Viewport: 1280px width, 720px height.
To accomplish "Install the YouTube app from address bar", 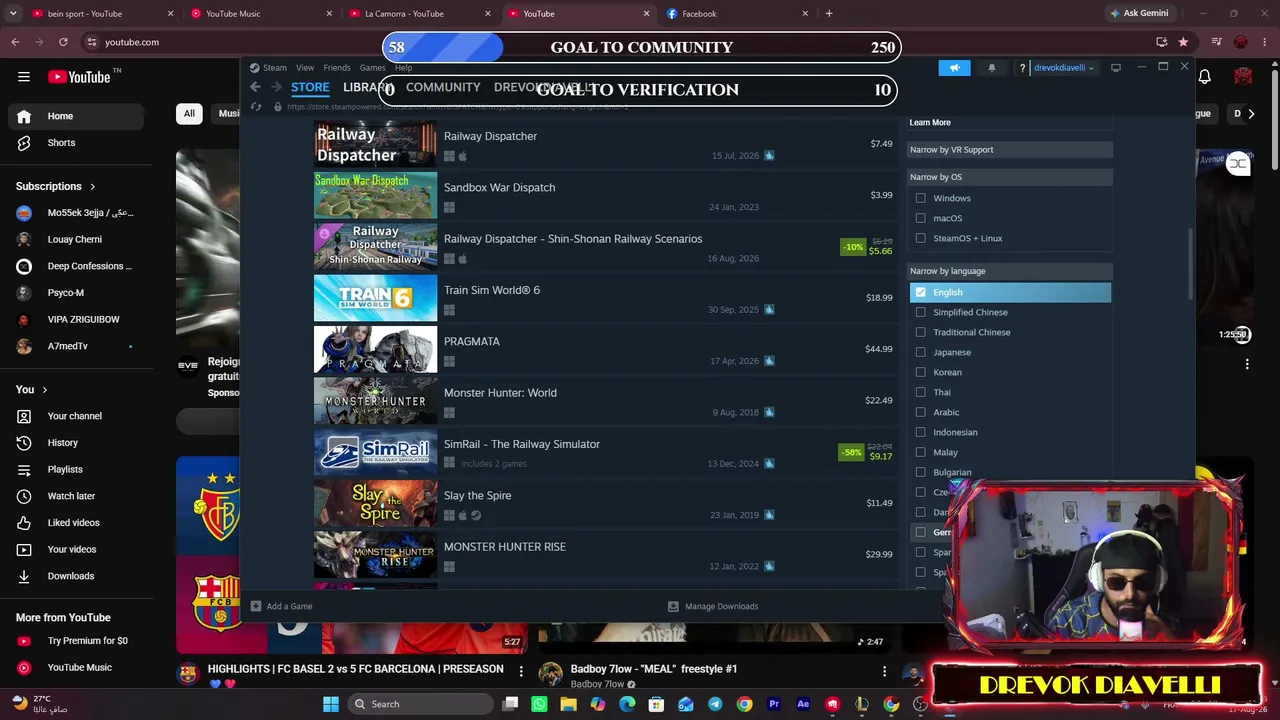I will [x=1161, y=42].
